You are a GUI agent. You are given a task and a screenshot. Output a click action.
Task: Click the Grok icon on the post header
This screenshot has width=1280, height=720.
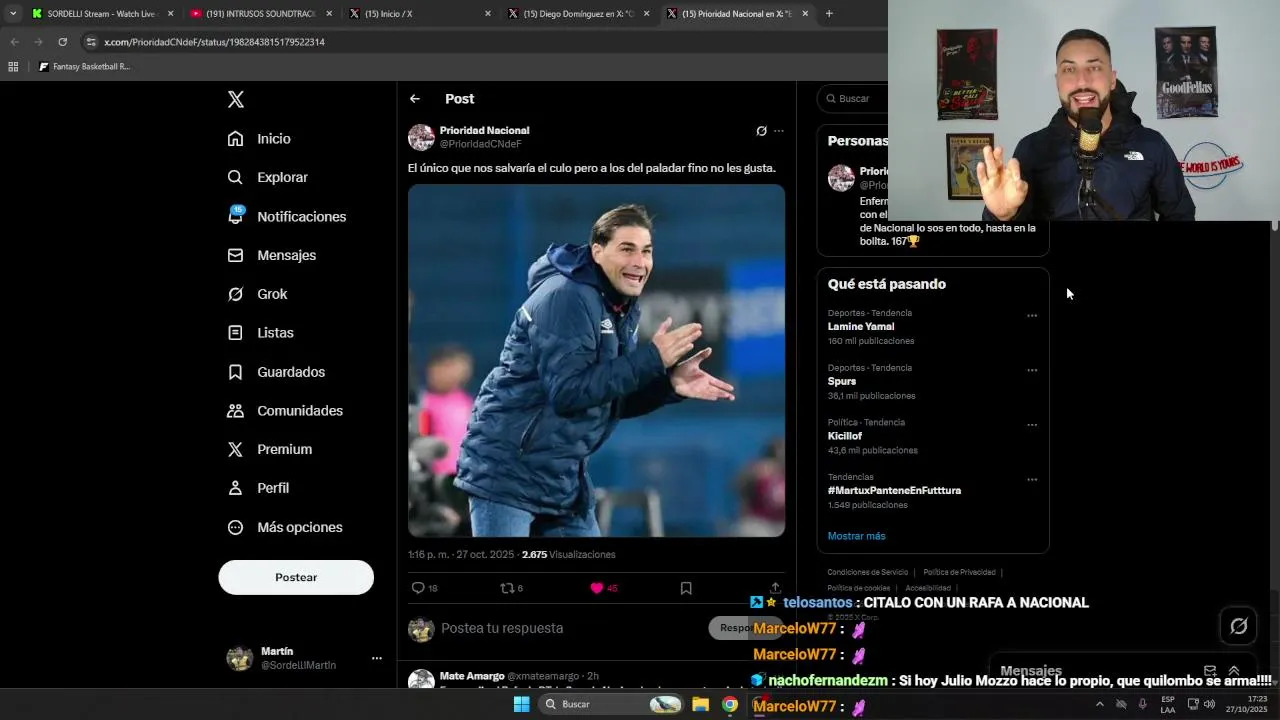tap(761, 131)
